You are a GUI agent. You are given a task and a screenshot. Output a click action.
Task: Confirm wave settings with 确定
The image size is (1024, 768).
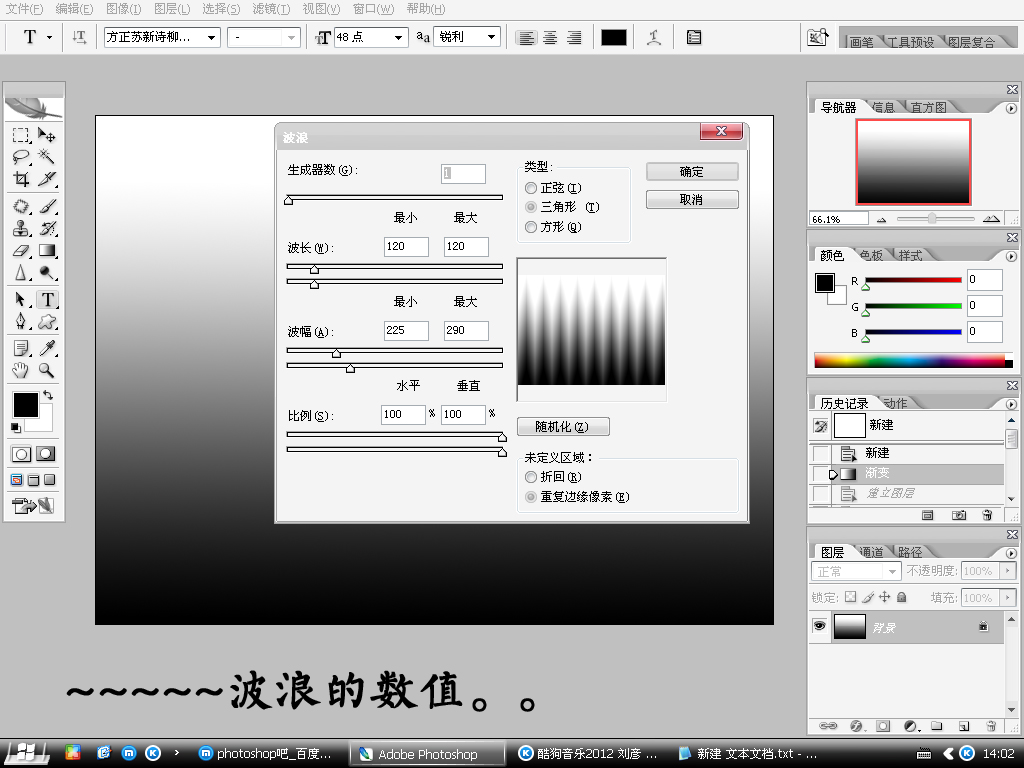pyautogui.click(x=692, y=172)
